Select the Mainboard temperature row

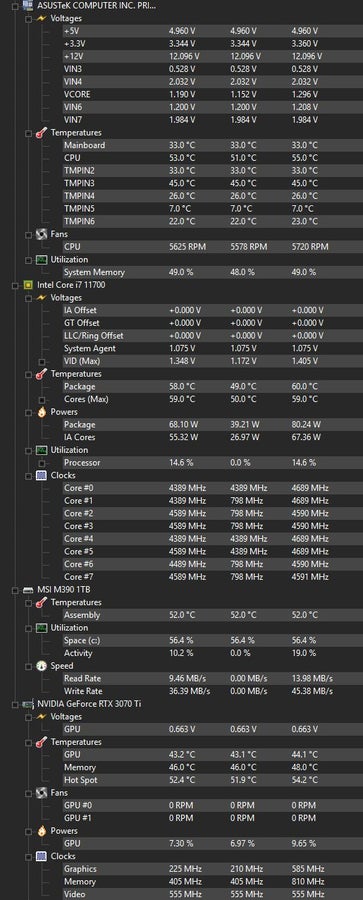[x=213, y=145]
